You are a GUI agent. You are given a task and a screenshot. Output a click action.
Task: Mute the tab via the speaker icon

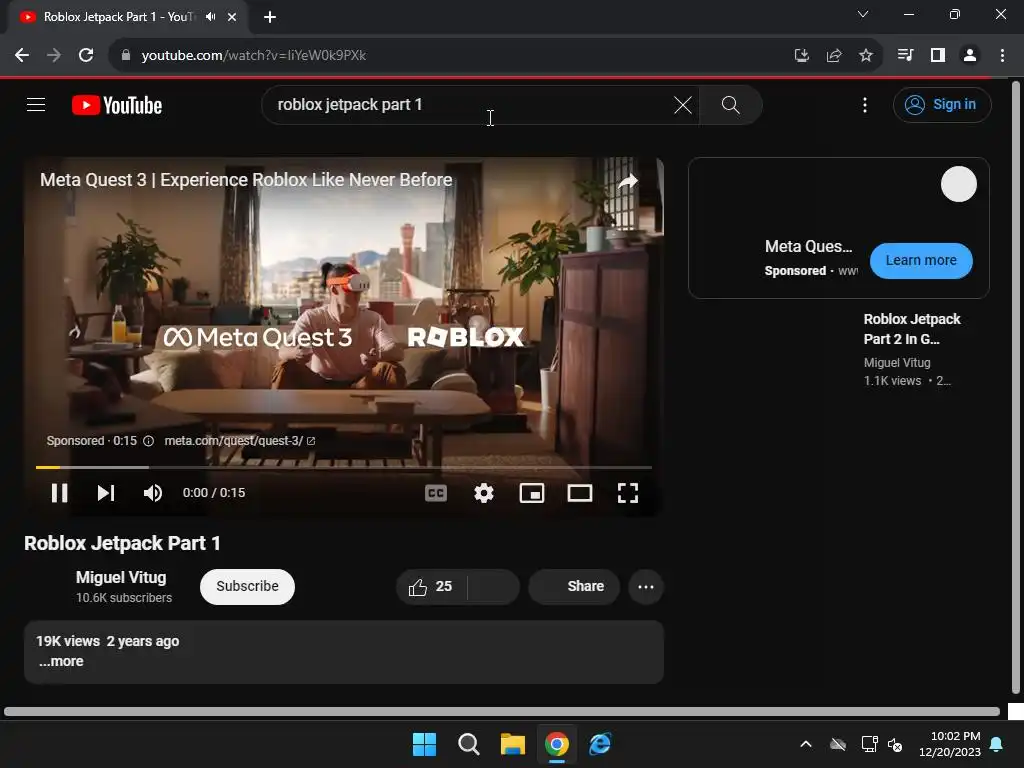[210, 17]
